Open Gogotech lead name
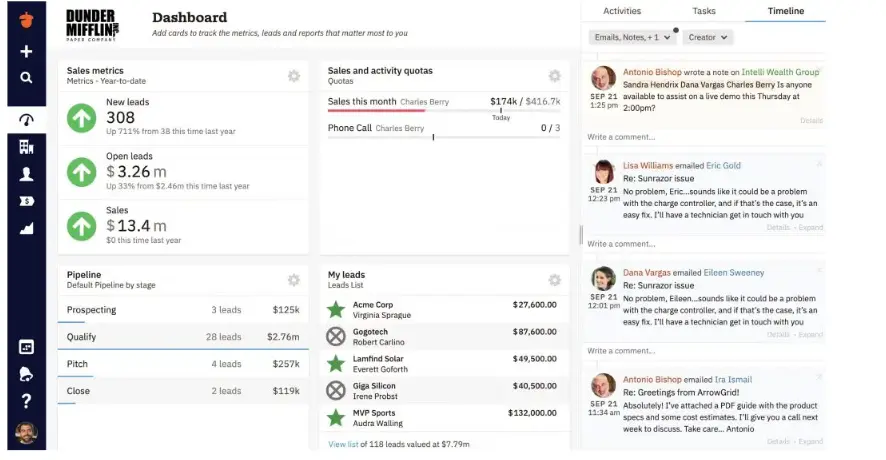Image resolution: width=886 pixels, height=460 pixels. coord(370,332)
